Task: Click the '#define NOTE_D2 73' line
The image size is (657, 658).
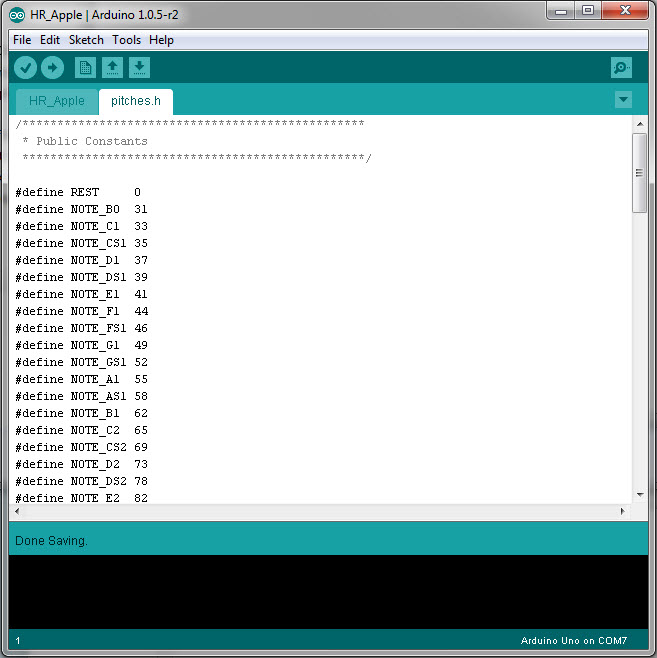Action: (81, 464)
